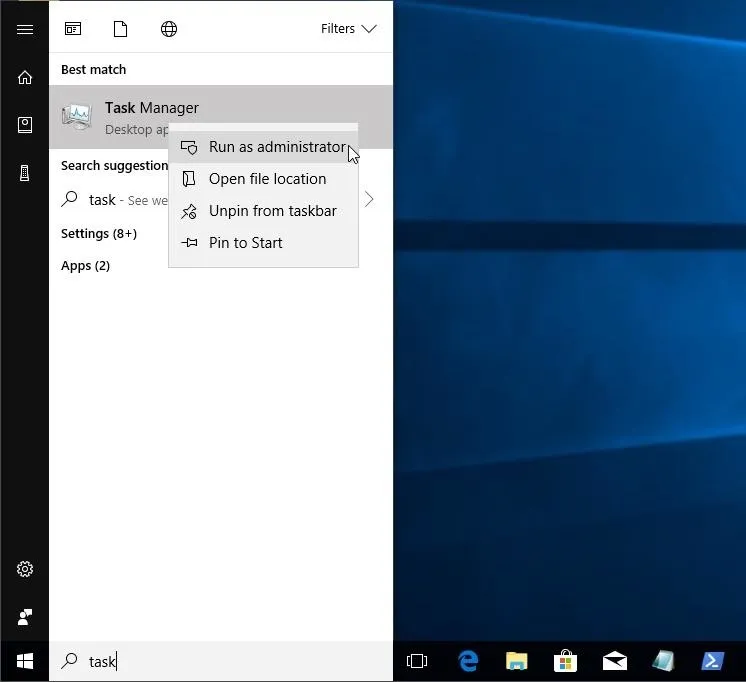Click the task web search suggestion
Screen dimensions: 746x682
[114, 200]
